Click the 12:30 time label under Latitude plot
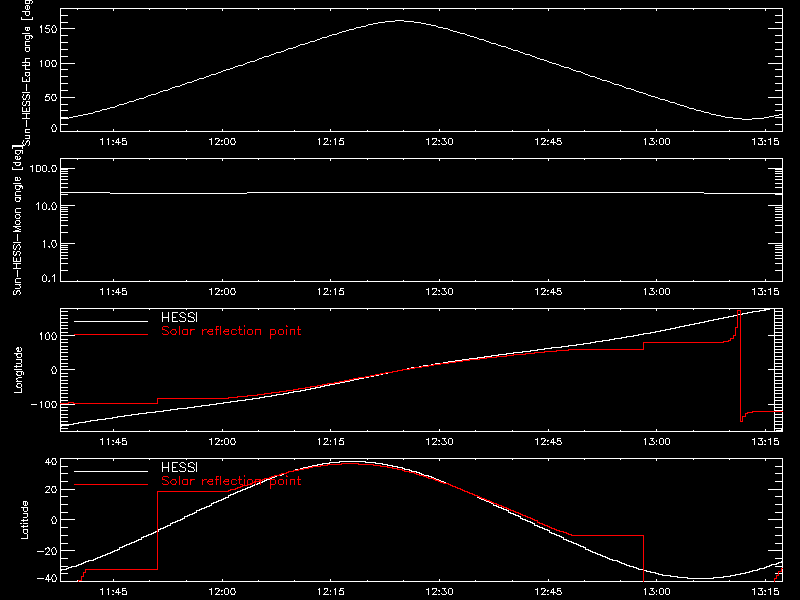 (439, 591)
